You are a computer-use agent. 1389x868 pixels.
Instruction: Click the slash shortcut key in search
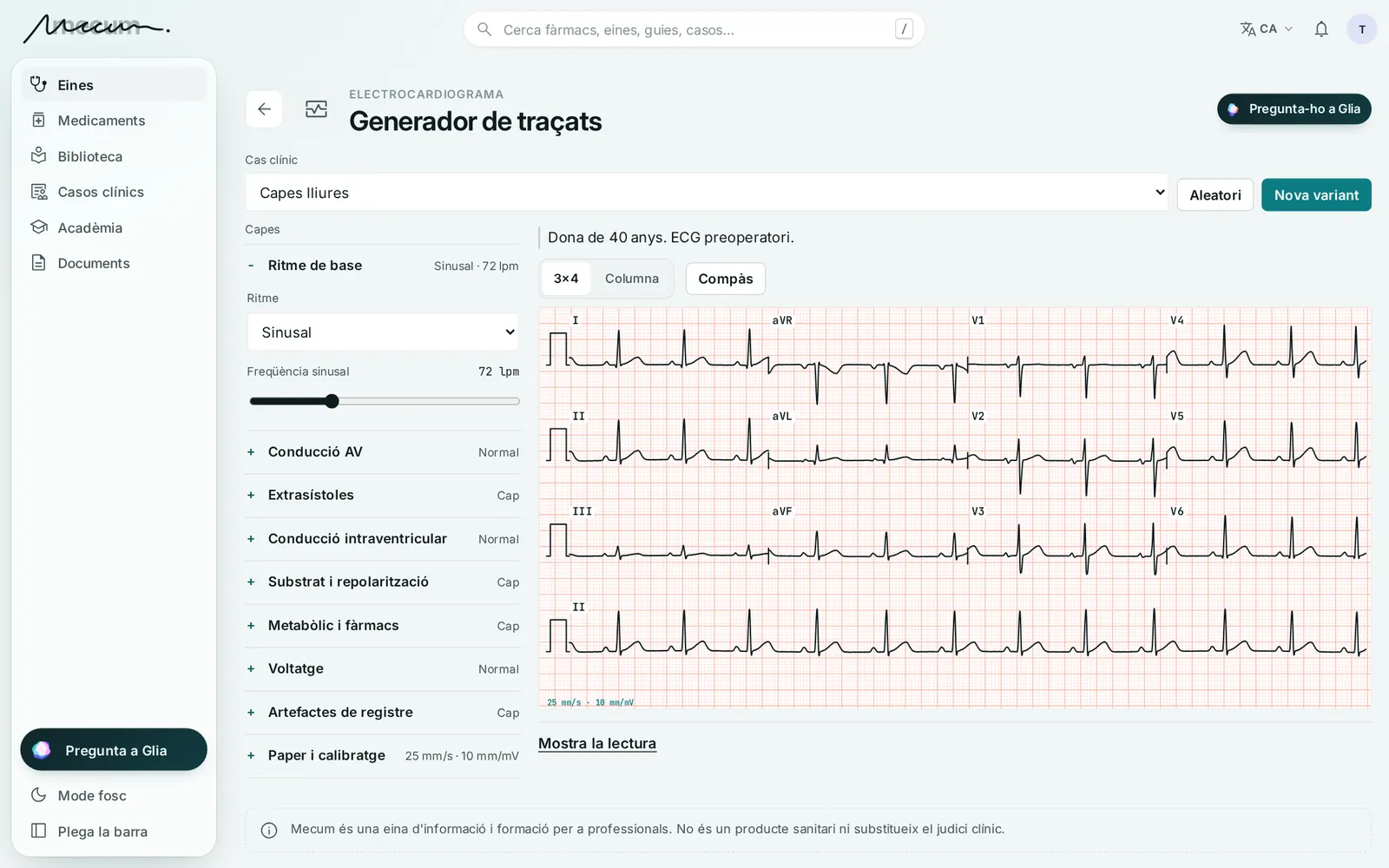coord(904,30)
